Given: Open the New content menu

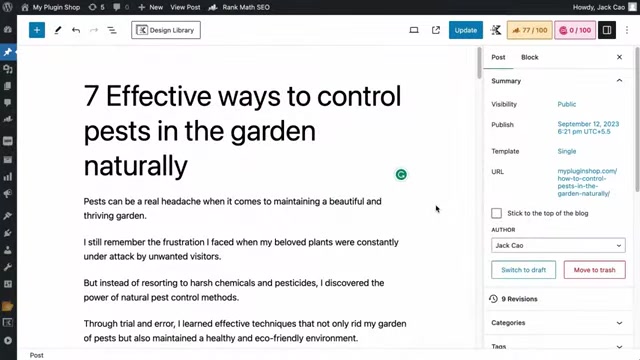Looking at the screenshot, I should (x=150, y=7).
